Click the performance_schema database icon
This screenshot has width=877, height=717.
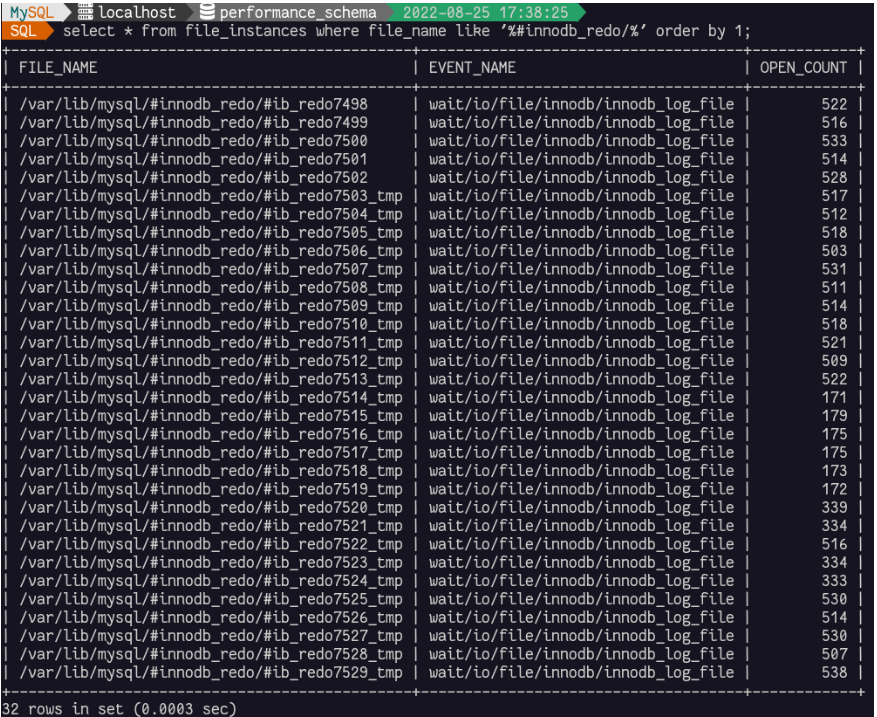(x=208, y=11)
